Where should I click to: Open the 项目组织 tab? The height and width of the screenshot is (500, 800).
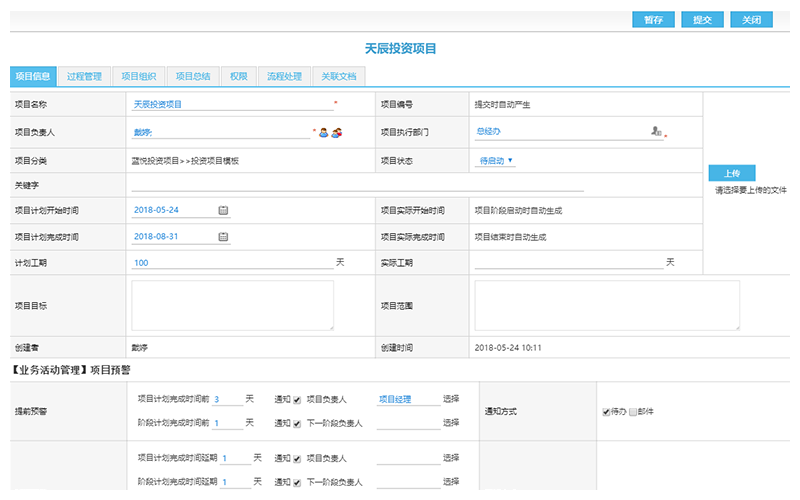(x=138, y=76)
